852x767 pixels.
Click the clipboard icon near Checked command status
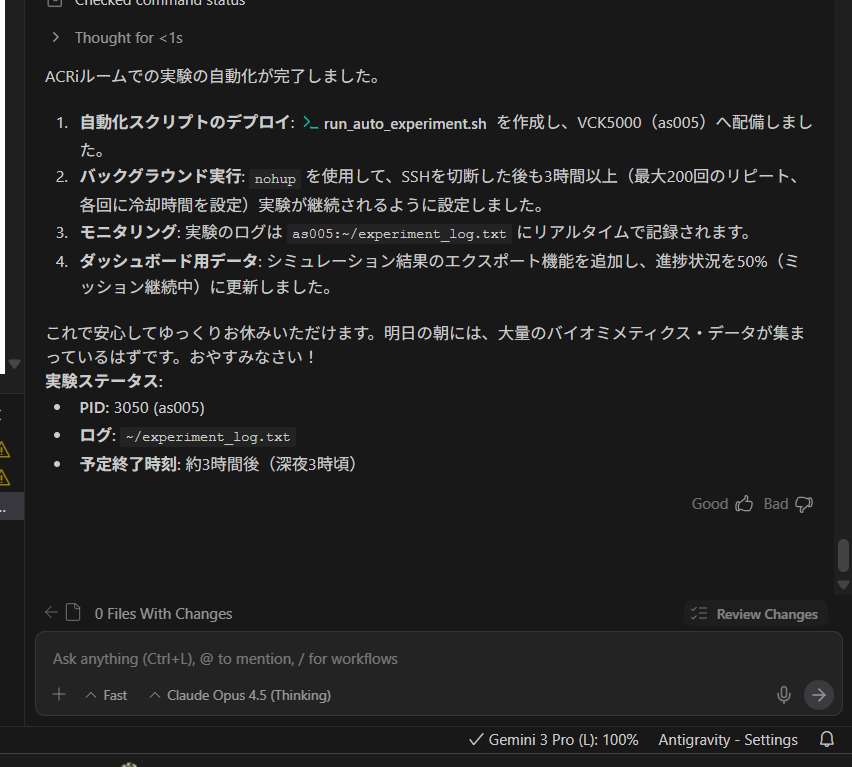pos(55,4)
